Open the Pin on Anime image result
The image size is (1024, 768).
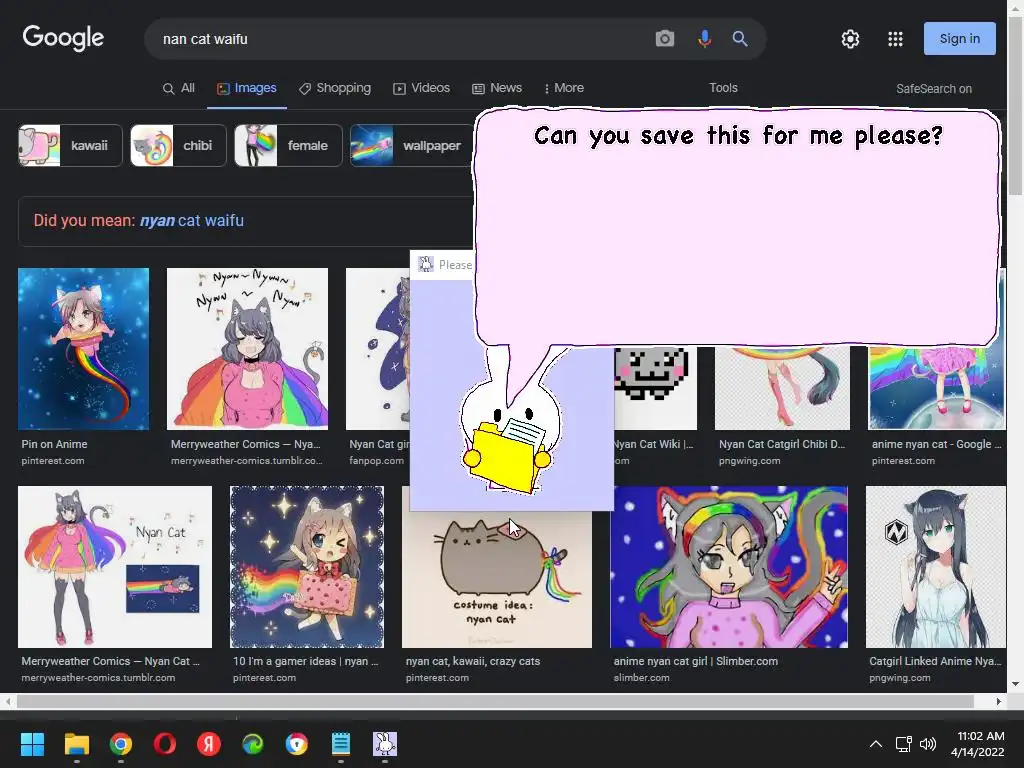[84, 349]
